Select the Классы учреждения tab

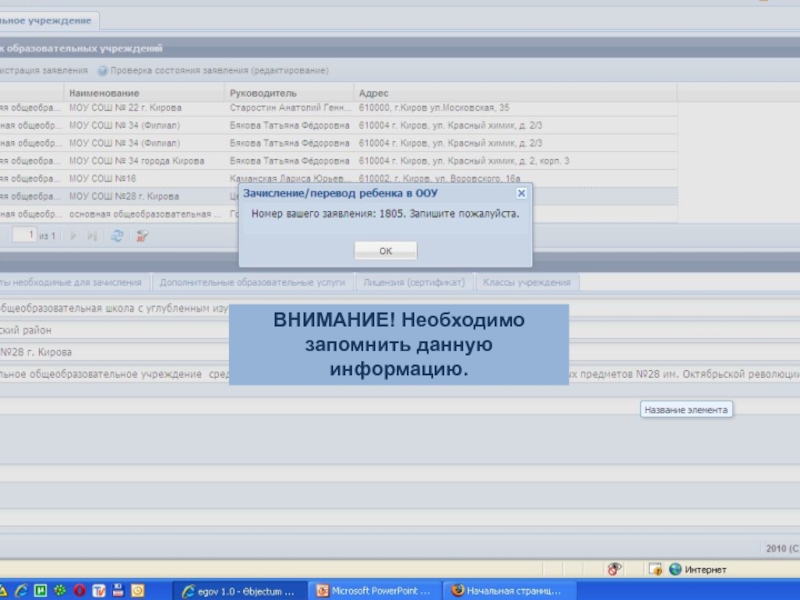click(x=526, y=283)
